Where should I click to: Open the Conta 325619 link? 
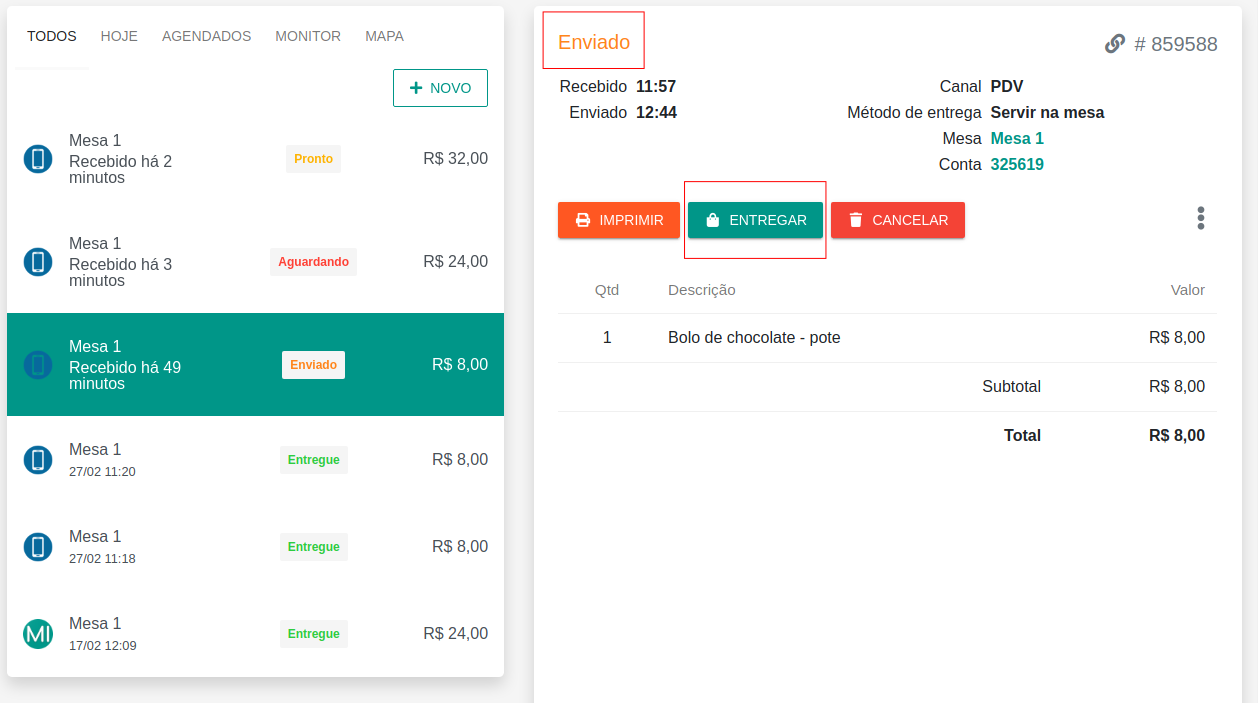[x=1017, y=165]
